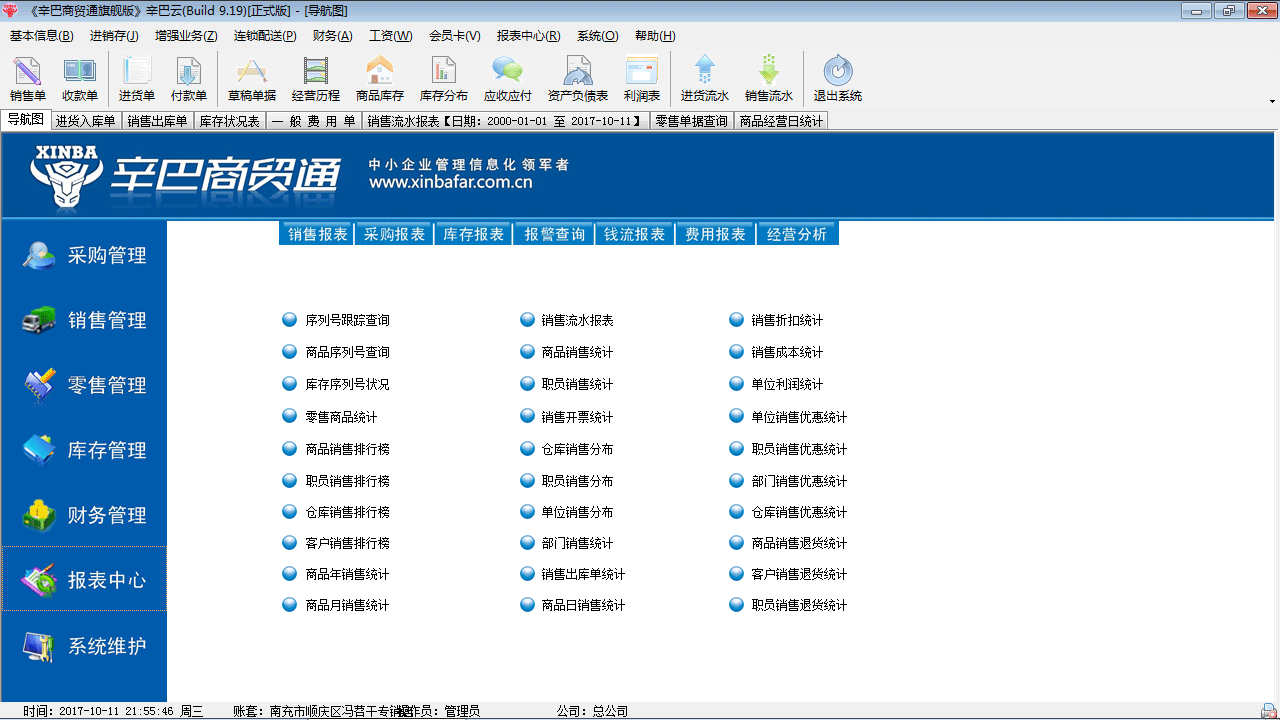Switch to the 商品经营日统计 tab
This screenshot has width=1280, height=720.
pos(782,121)
